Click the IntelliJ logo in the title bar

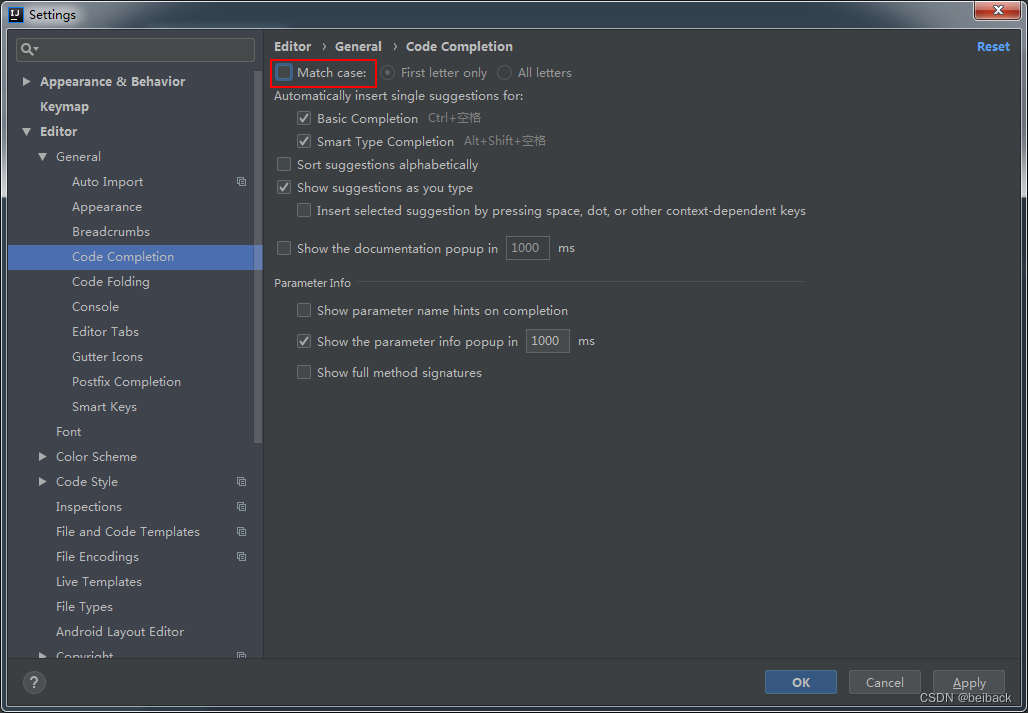[x=16, y=14]
